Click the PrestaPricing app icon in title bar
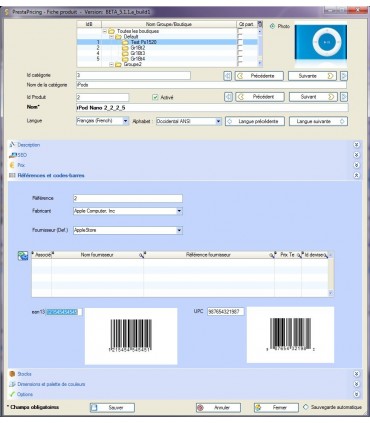Image resolution: width=370 pixels, height=423 pixels. click(7, 12)
